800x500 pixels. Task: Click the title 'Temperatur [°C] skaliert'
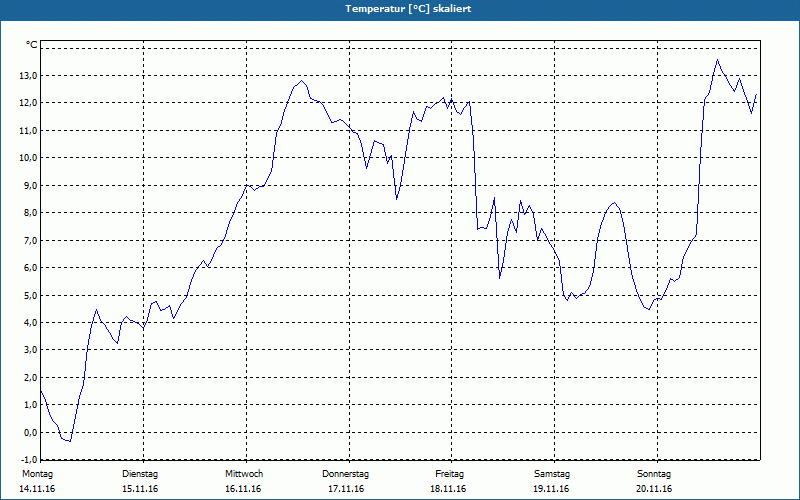coord(408,9)
